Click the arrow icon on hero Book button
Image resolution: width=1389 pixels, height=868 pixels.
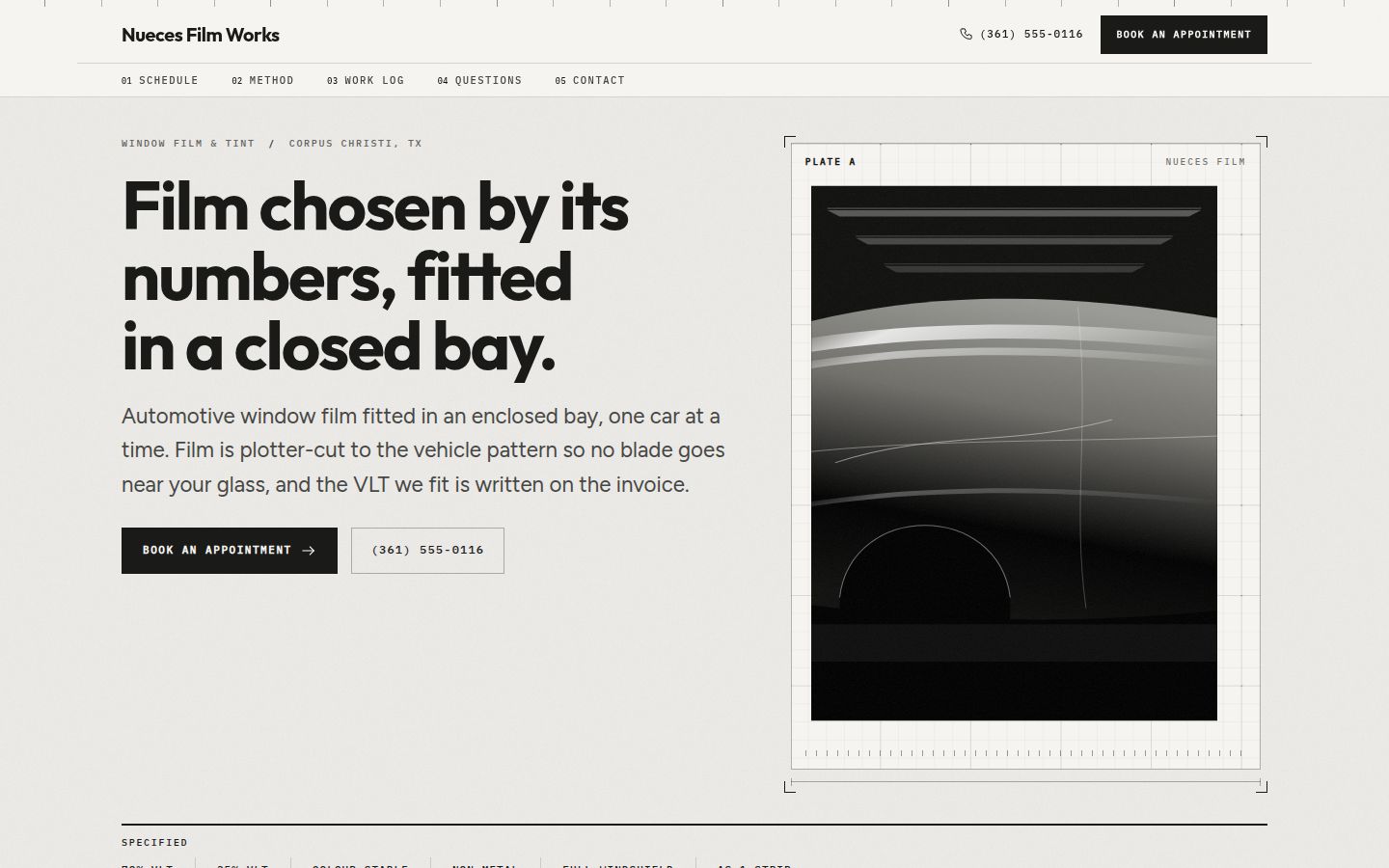pos(309,551)
